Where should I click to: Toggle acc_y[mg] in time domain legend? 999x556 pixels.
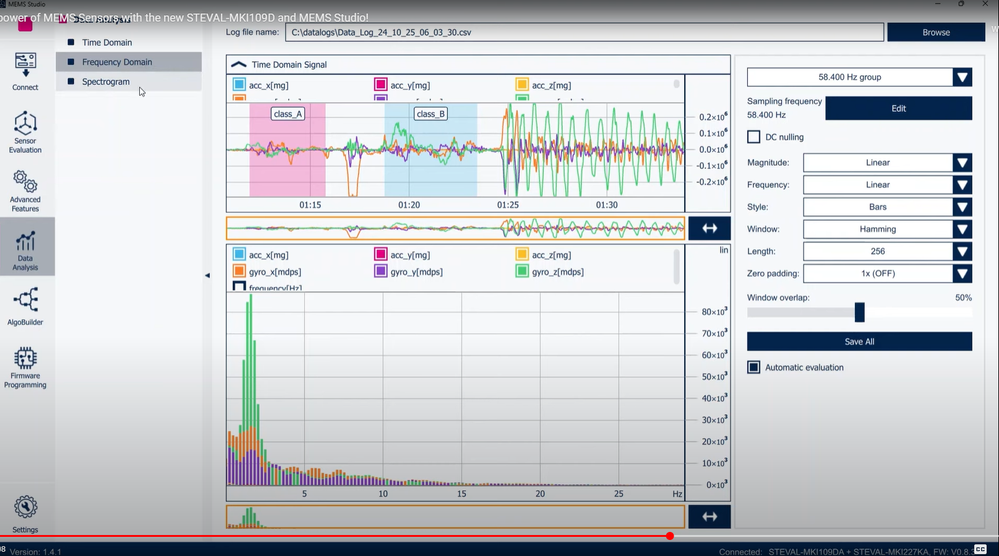tap(380, 85)
